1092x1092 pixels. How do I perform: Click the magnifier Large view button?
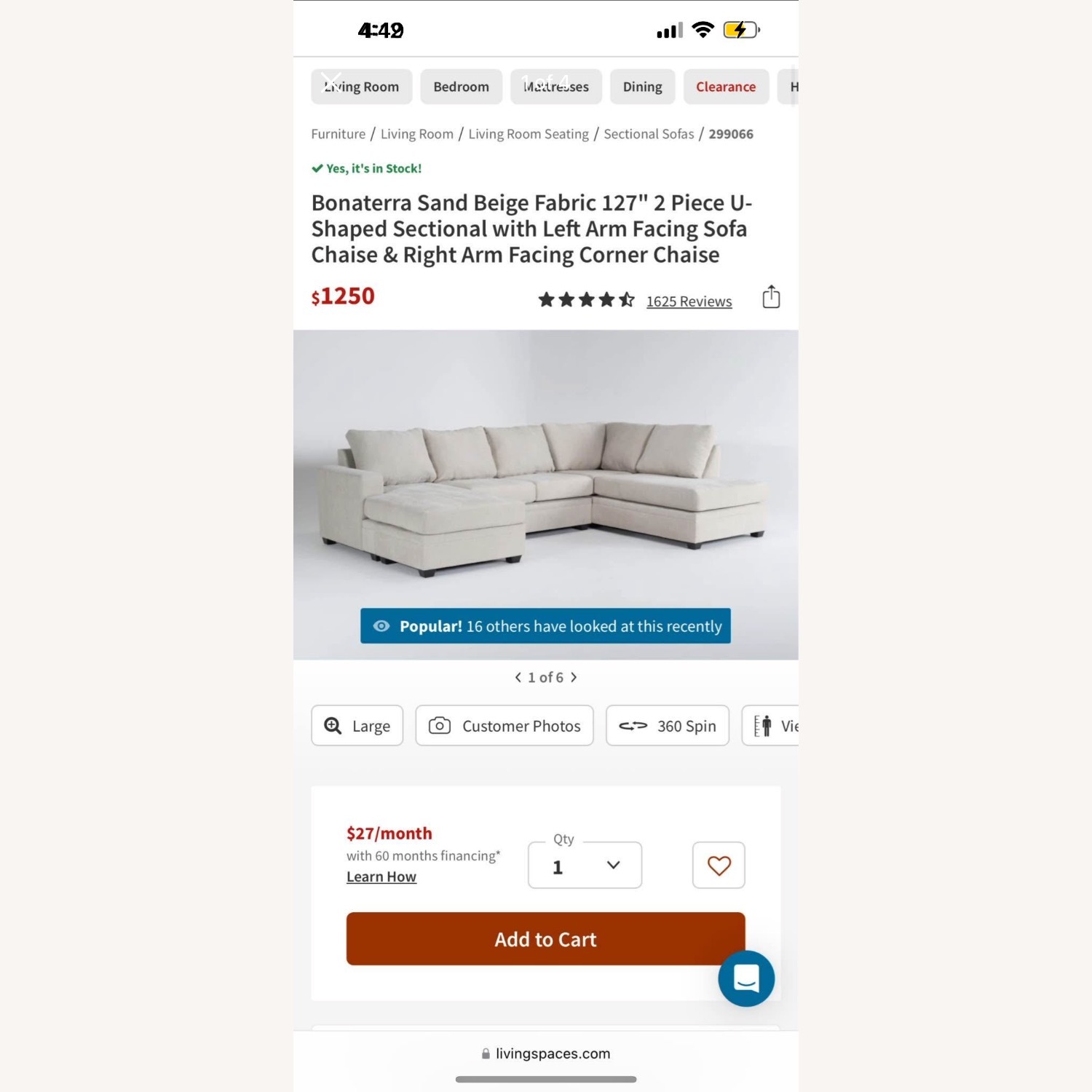coord(357,726)
